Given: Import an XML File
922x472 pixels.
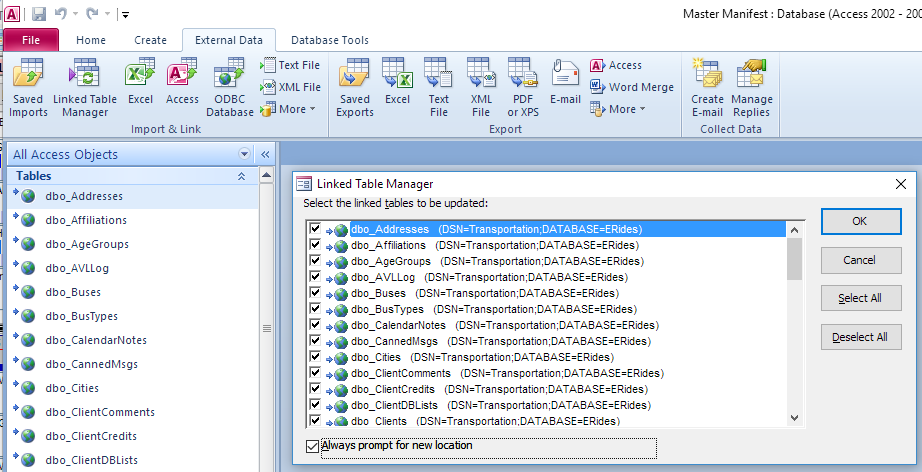Looking at the screenshot, I should [x=290, y=87].
